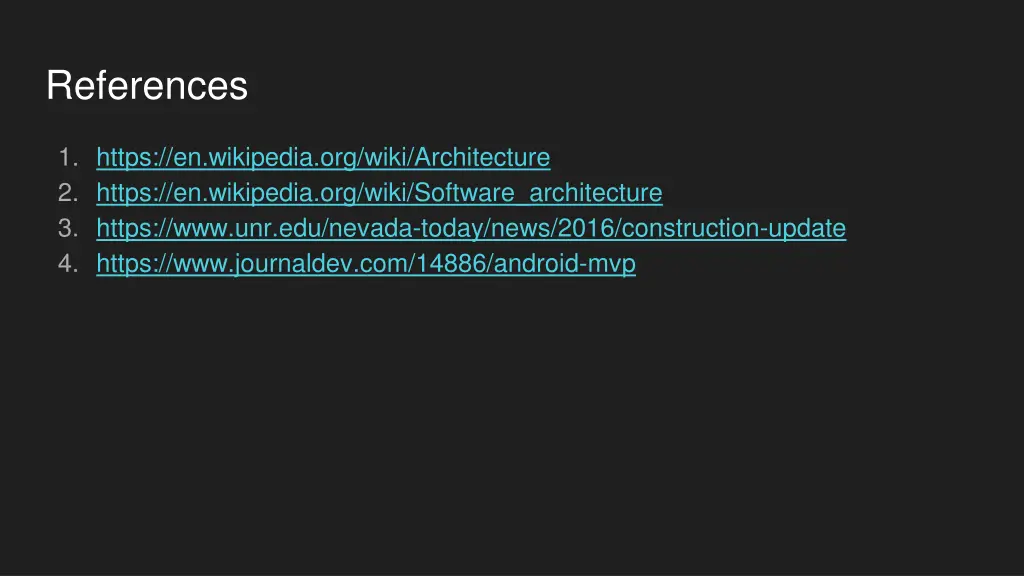Click list number 1 marker
This screenshot has height=576, width=1024.
(x=68, y=157)
